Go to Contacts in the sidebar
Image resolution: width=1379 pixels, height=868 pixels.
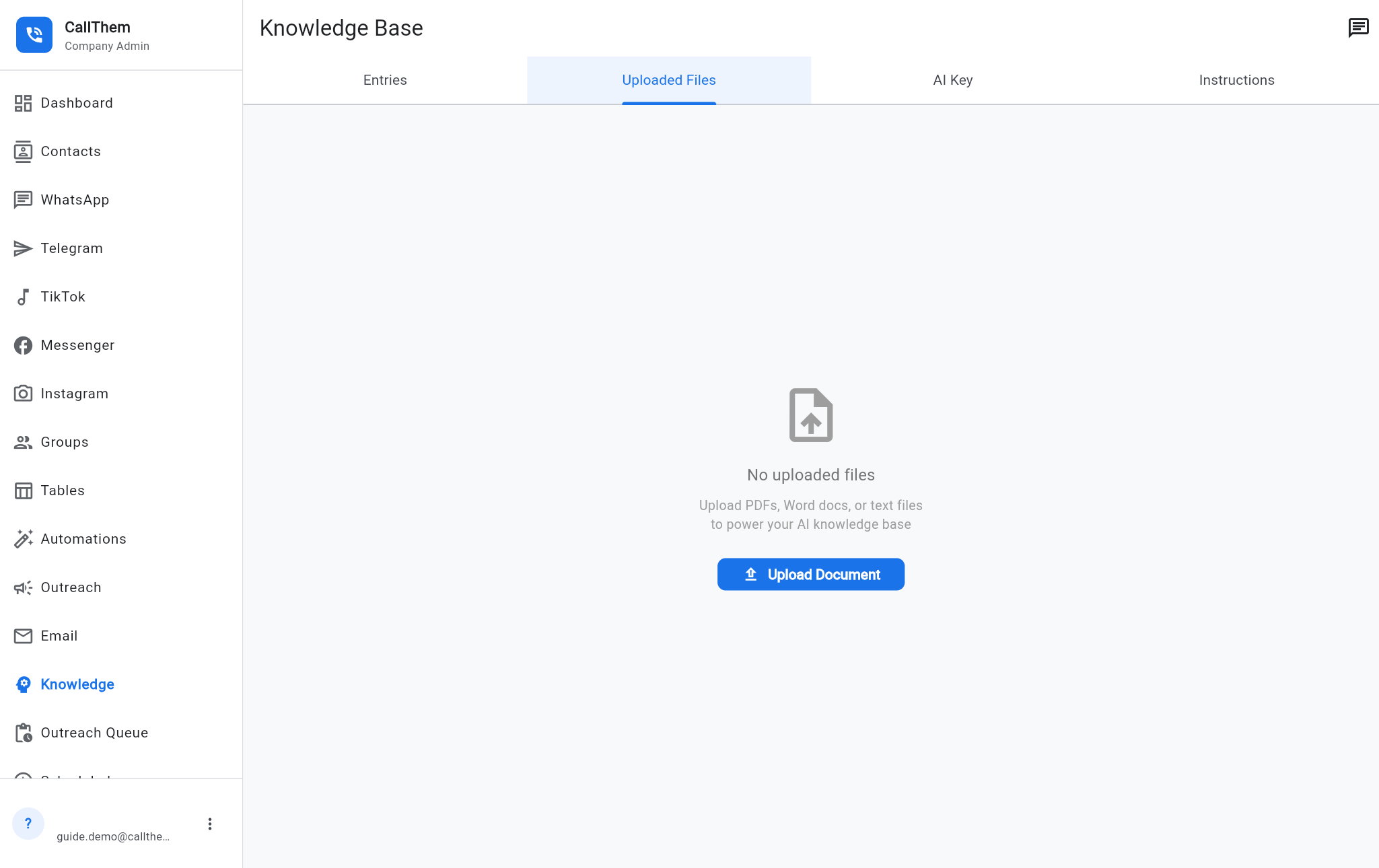click(71, 151)
